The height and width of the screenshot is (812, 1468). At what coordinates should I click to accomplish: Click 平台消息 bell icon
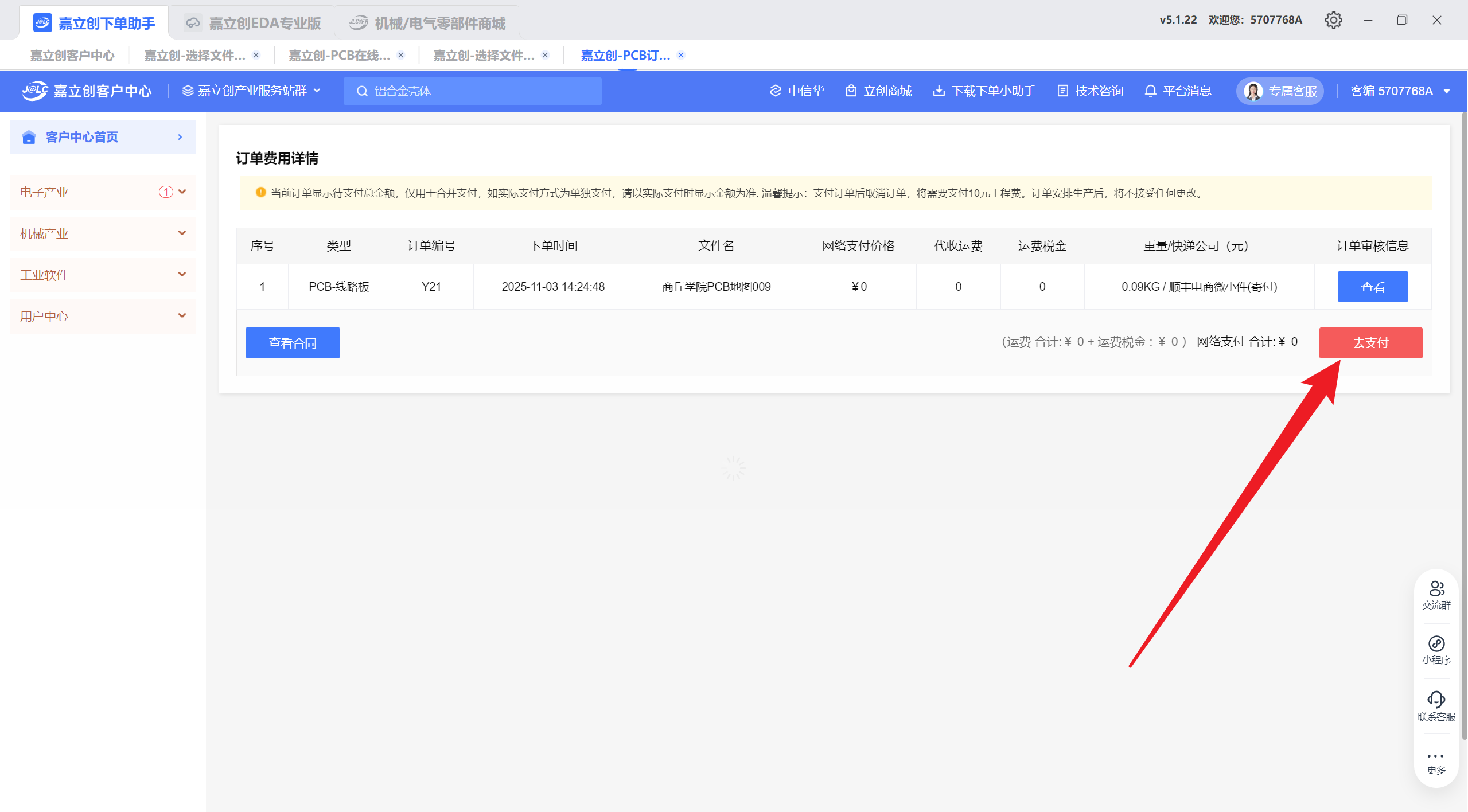(x=1150, y=91)
